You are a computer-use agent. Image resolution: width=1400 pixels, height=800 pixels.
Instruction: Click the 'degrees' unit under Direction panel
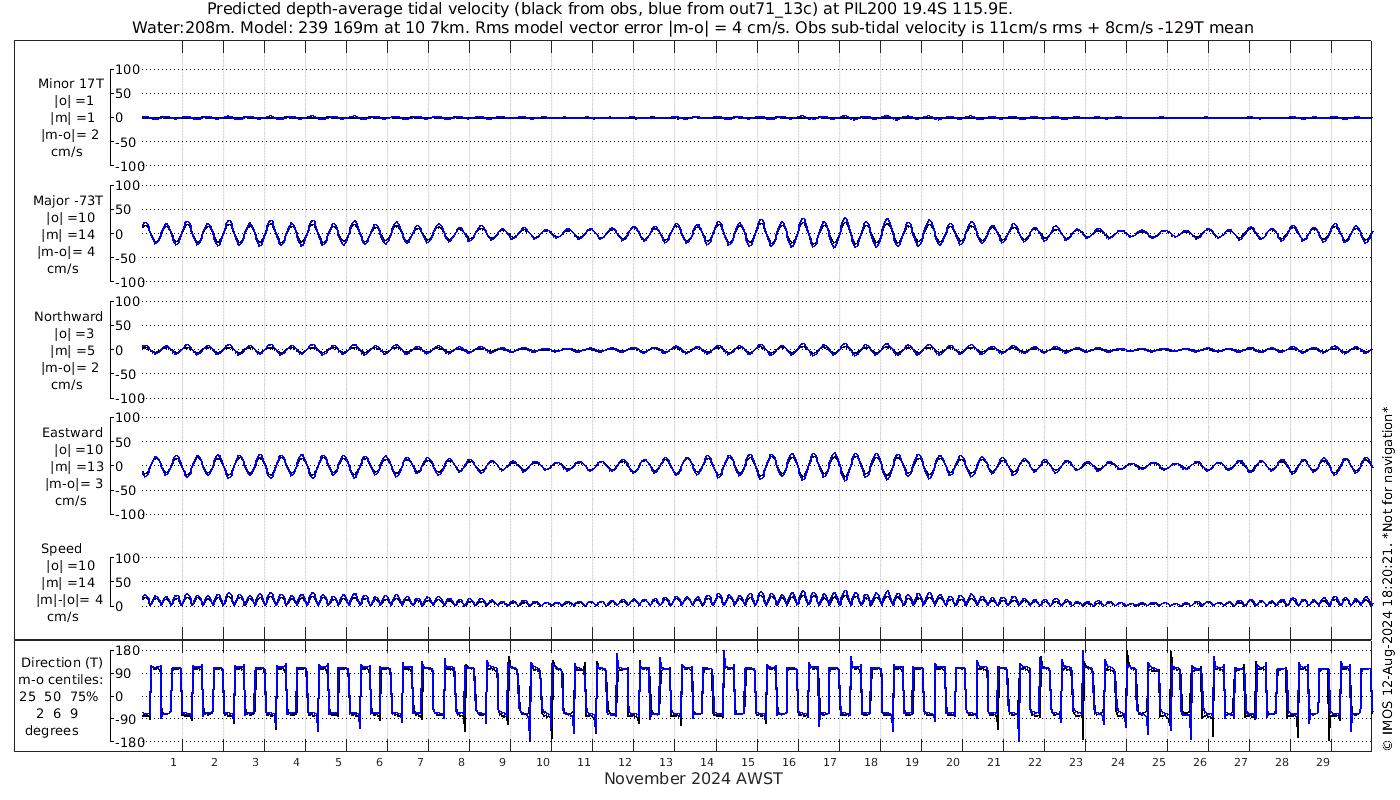tap(52, 730)
